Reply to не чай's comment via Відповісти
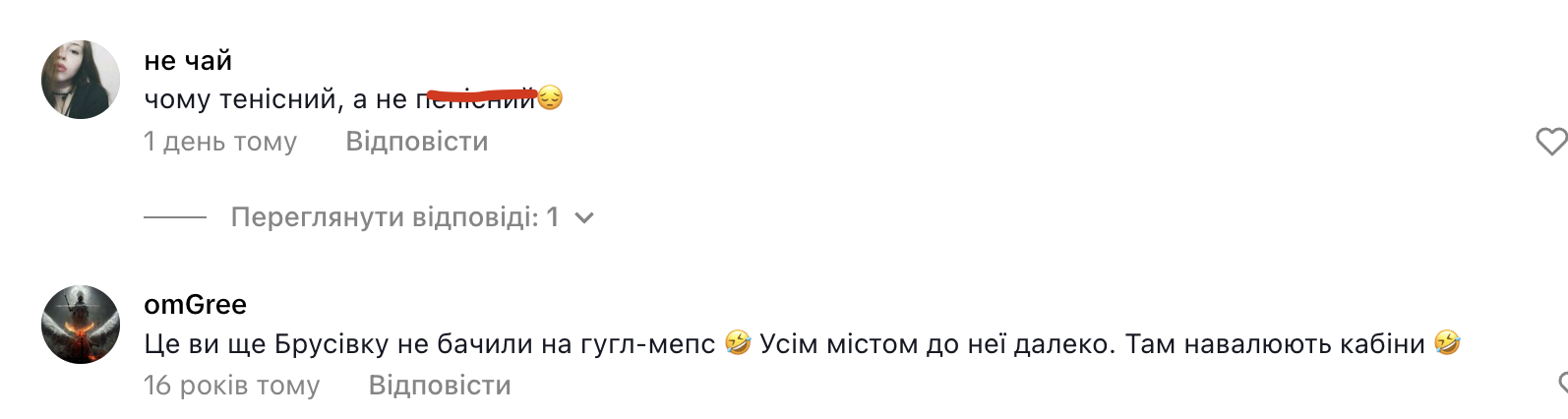The height and width of the screenshot is (419, 1568). (416, 142)
